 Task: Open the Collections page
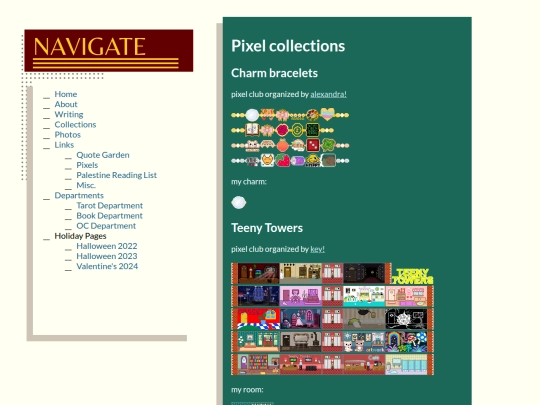pyautogui.click(x=75, y=124)
